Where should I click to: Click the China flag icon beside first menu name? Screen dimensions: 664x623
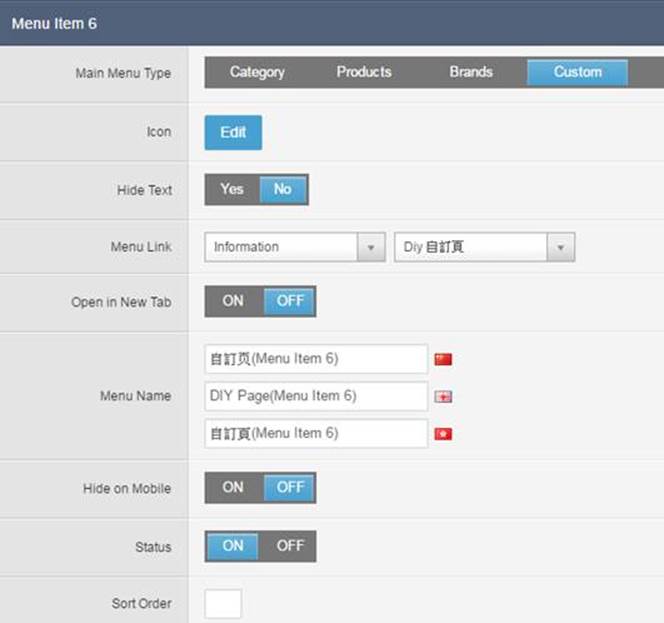pyautogui.click(x=443, y=359)
